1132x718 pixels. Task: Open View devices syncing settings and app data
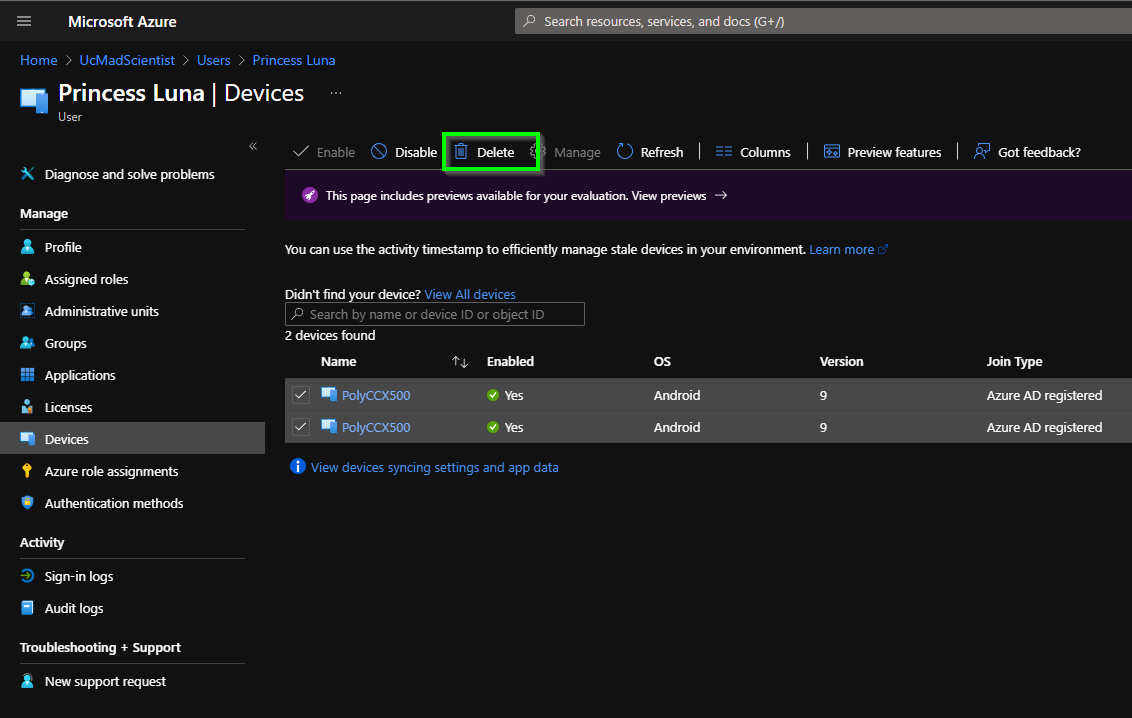(435, 467)
